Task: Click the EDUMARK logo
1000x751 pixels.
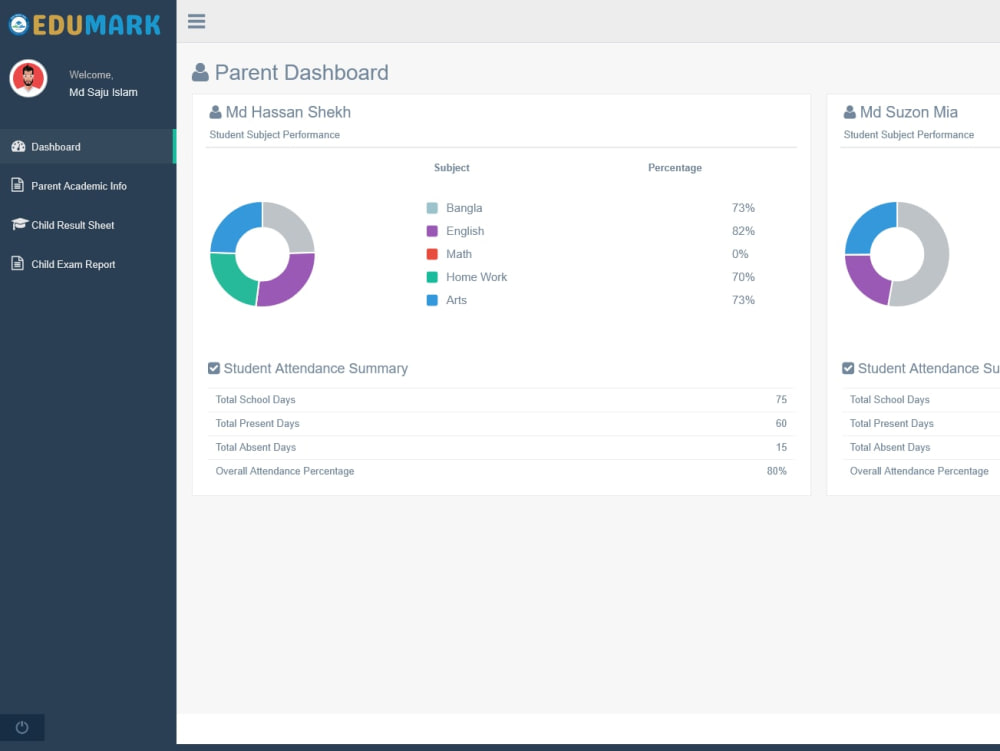Action: 85,25
